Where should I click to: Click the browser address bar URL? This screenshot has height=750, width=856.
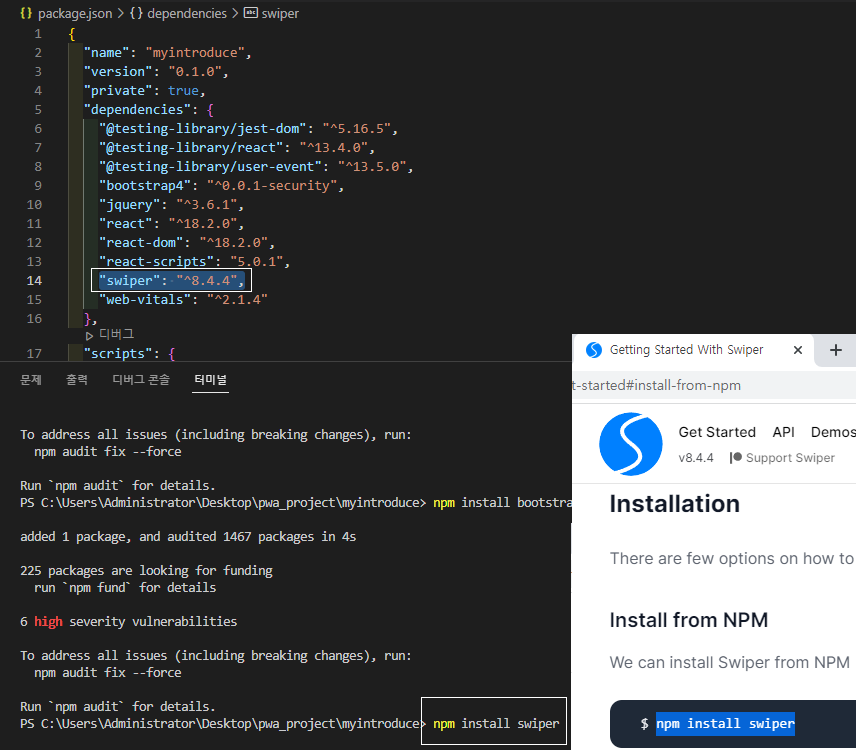click(656, 385)
